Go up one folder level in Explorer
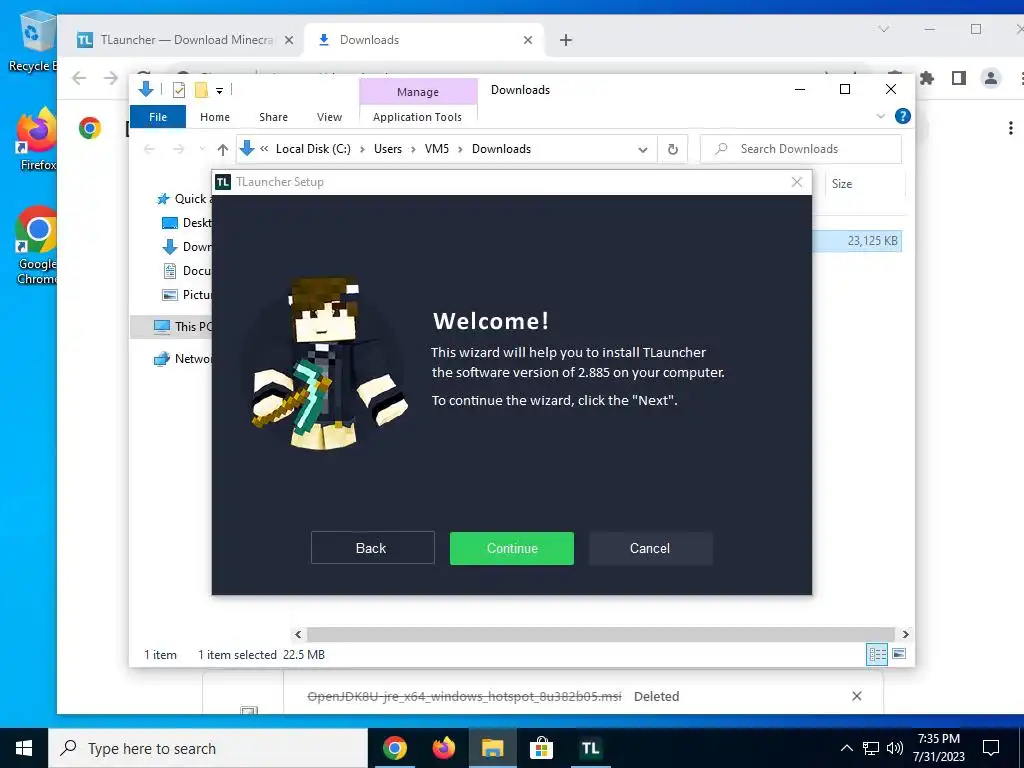This screenshot has height=768, width=1024. (223, 150)
